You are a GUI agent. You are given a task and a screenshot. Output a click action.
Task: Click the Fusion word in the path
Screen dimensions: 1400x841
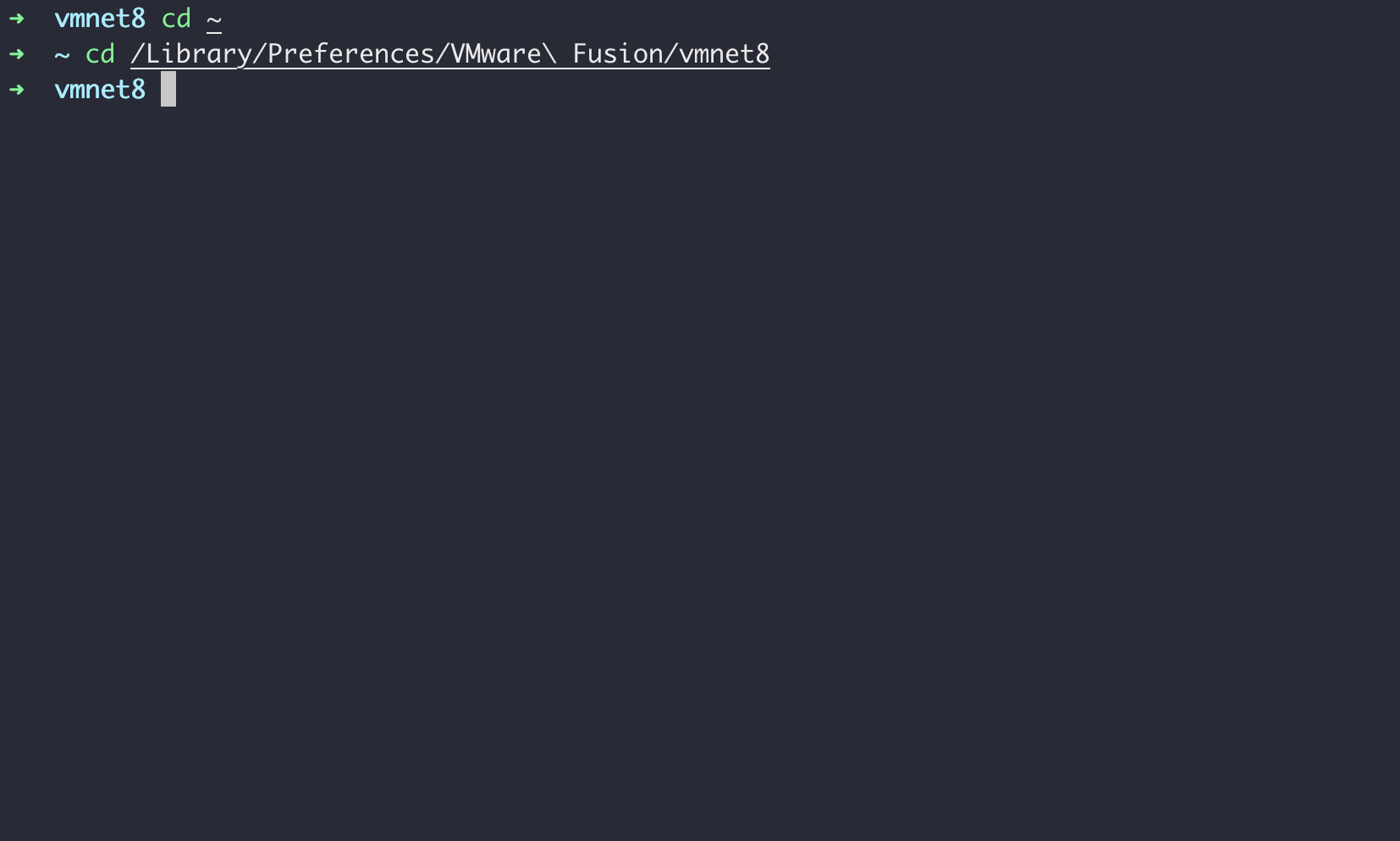point(618,54)
